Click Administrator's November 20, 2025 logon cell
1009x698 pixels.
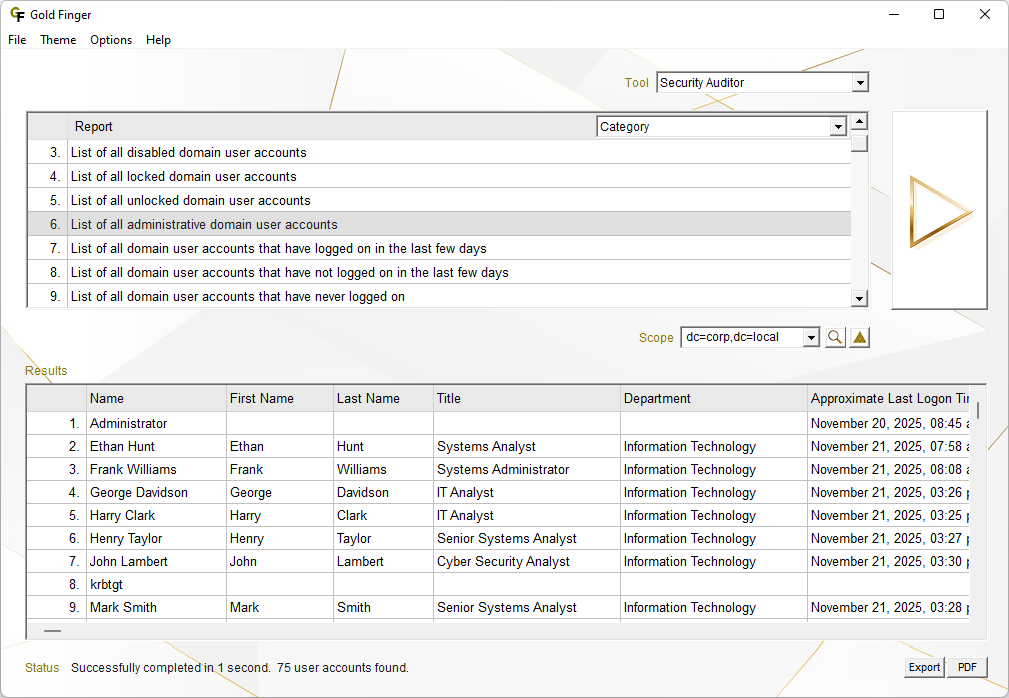(x=889, y=423)
